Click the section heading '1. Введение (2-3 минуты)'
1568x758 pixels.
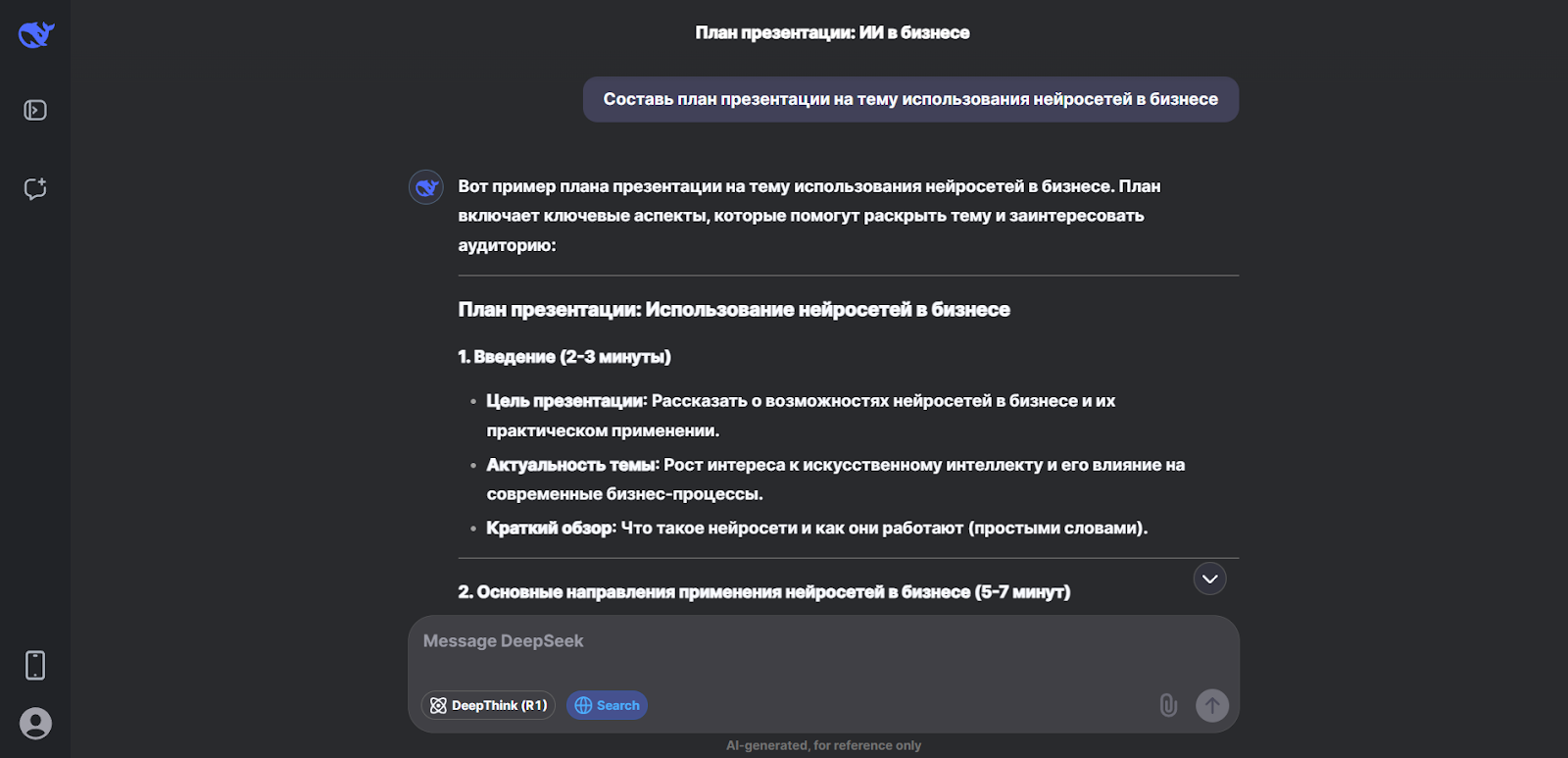pyautogui.click(x=564, y=357)
